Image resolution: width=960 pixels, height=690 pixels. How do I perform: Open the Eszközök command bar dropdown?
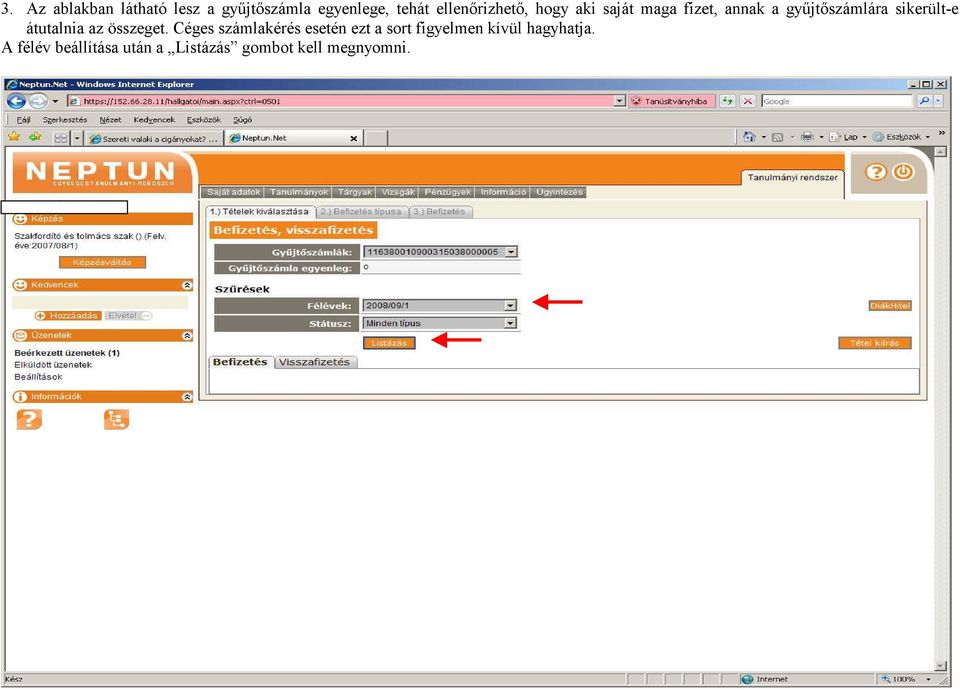tap(902, 137)
